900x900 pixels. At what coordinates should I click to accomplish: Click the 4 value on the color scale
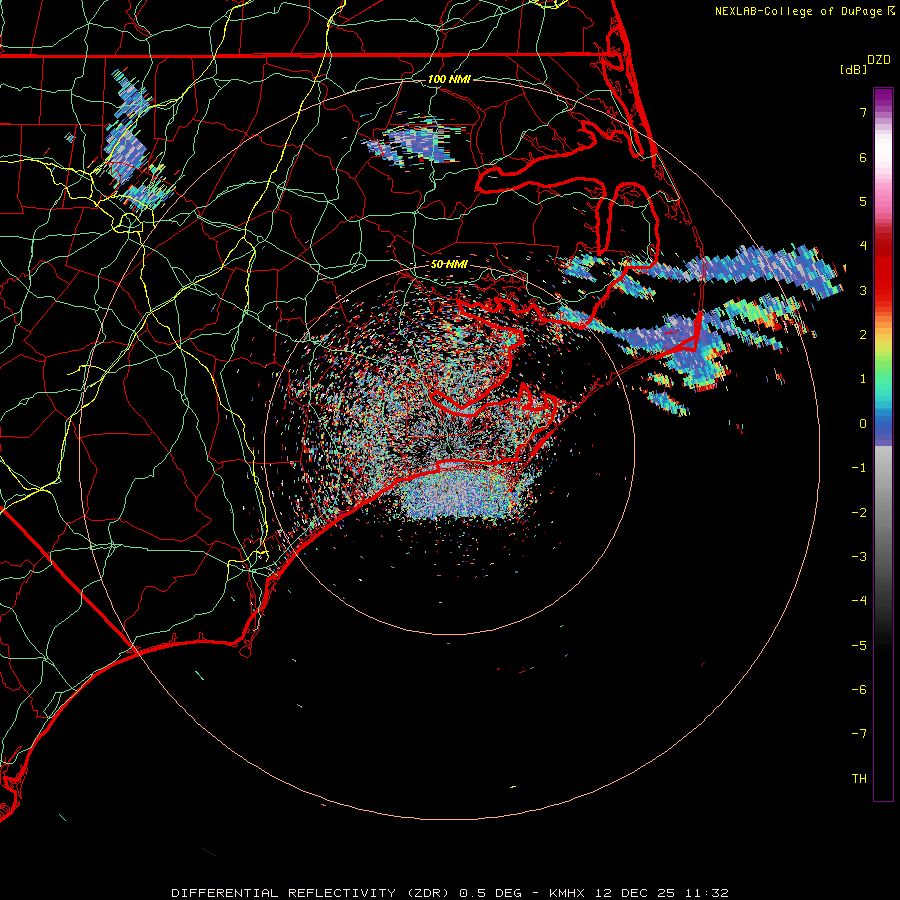click(x=863, y=246)
